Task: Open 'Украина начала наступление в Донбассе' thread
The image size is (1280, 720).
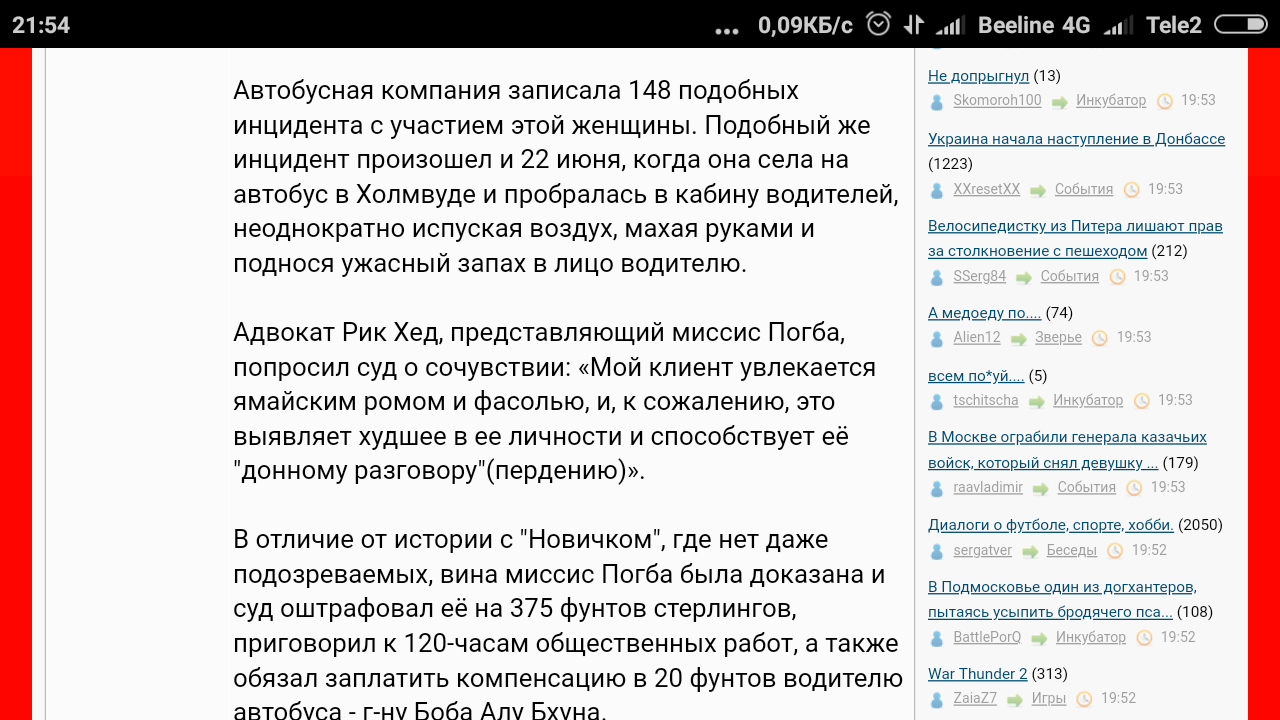Action: (x=1076, y=139)
